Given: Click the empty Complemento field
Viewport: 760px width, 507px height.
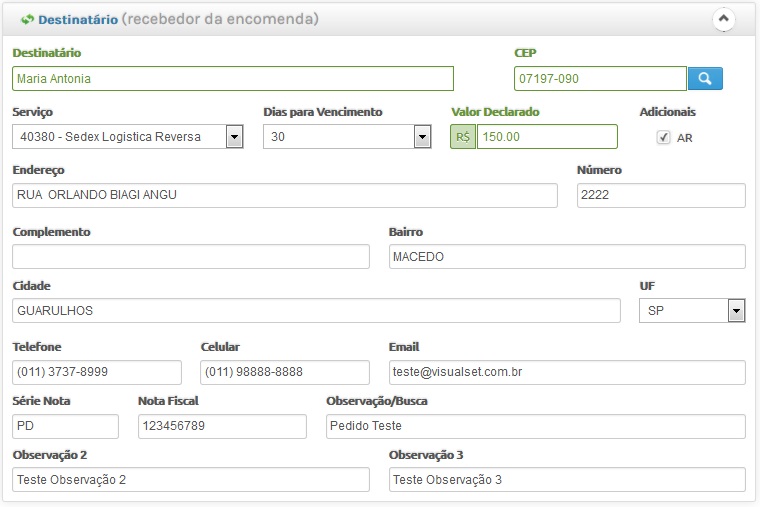Looking at the screenshot, I should point(190,257).
